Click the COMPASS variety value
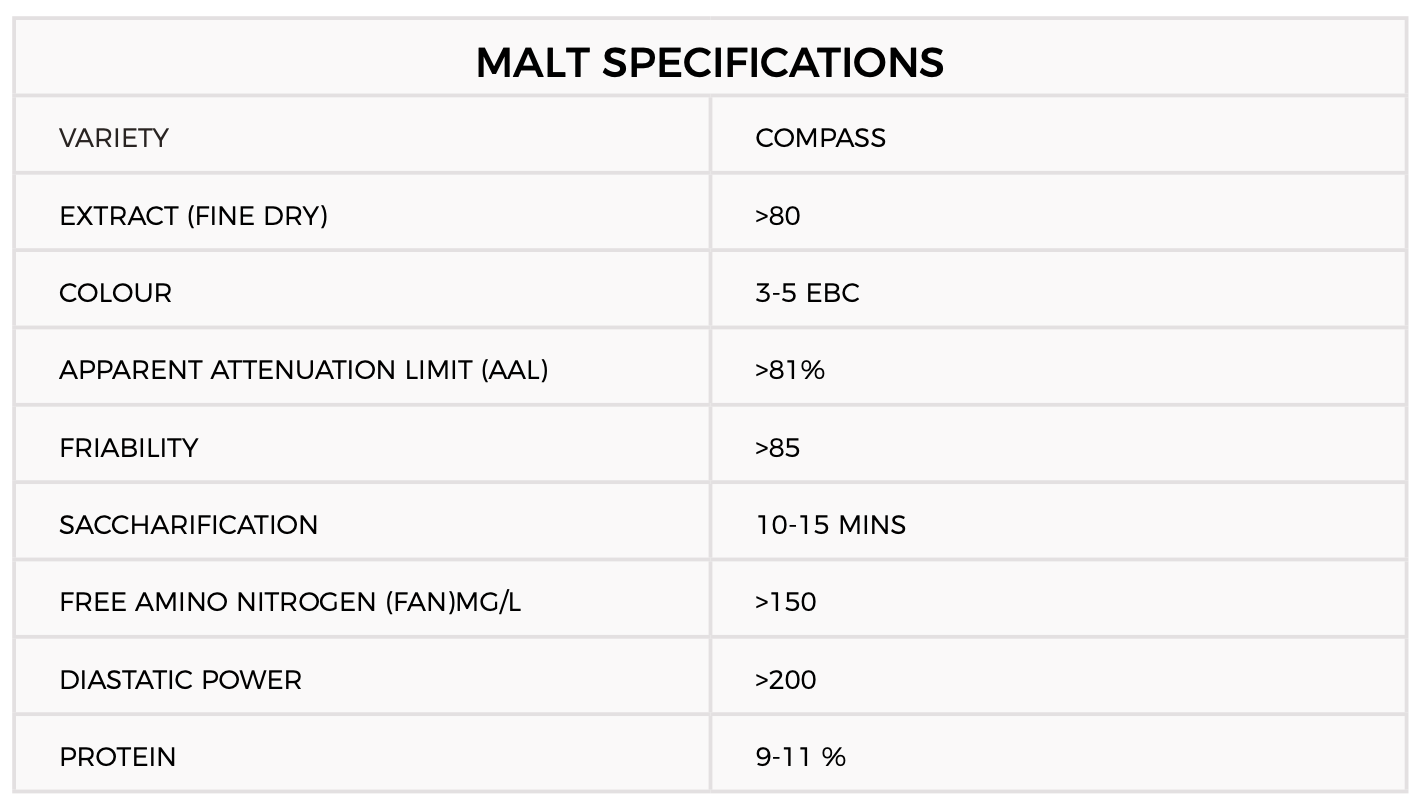1424x812 pixels. [x=821, y=138]
